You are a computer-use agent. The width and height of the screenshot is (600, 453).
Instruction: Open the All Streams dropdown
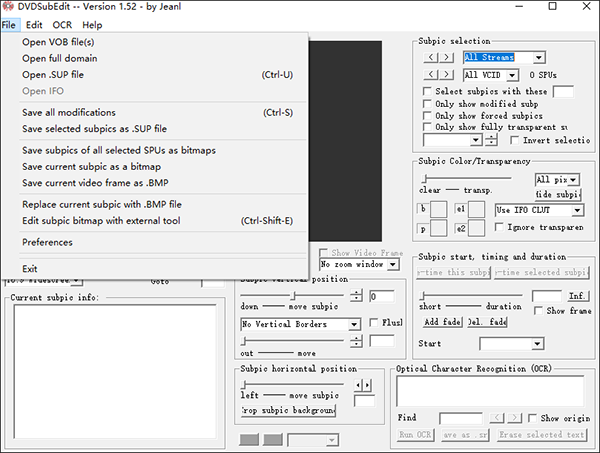pos(538,58)
